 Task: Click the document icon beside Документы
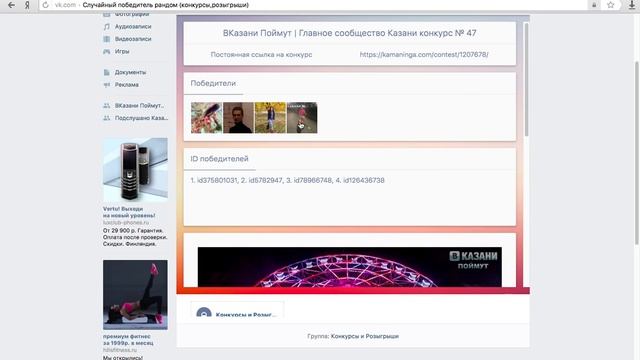(107, 72)
